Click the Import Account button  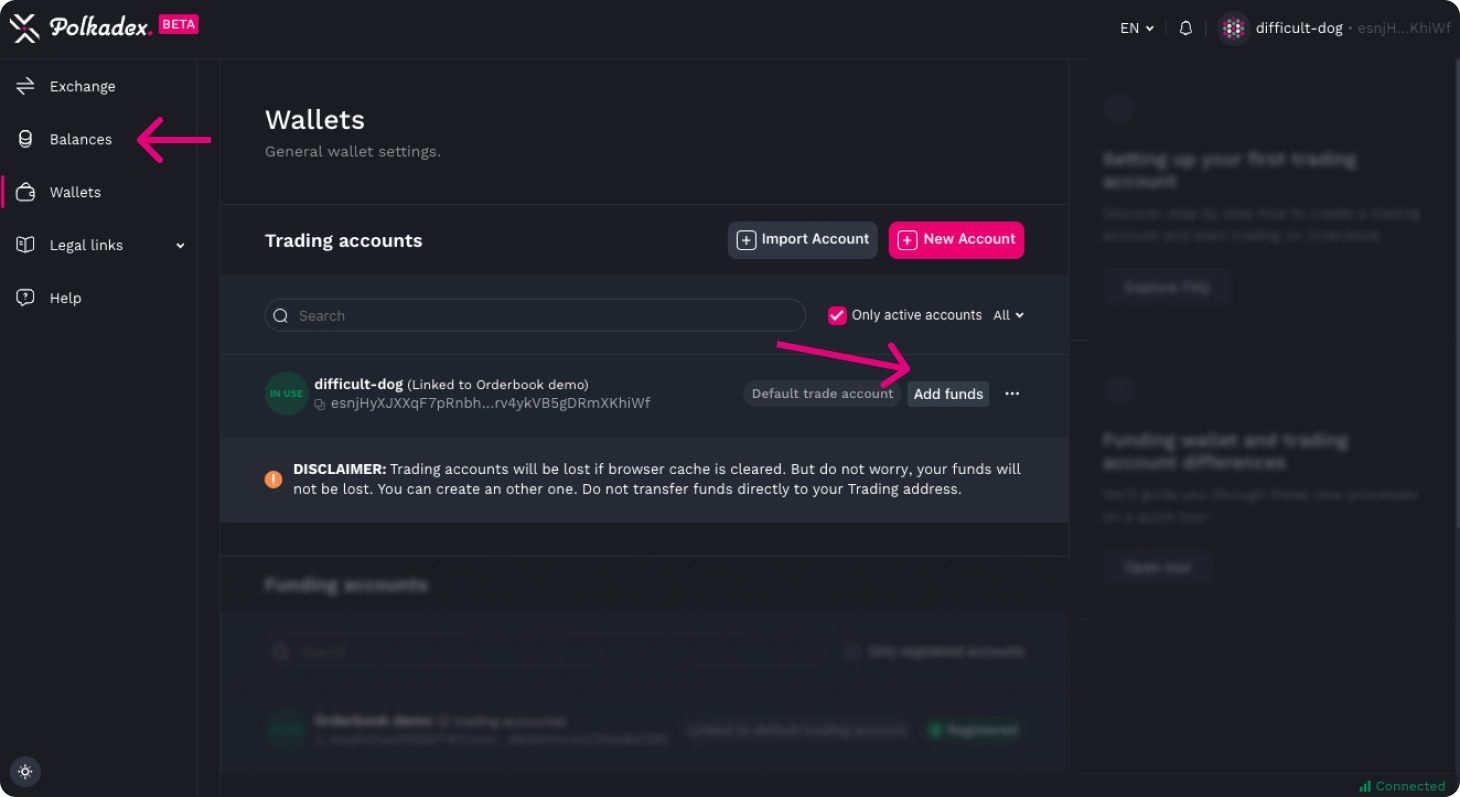tap(802, 240)
